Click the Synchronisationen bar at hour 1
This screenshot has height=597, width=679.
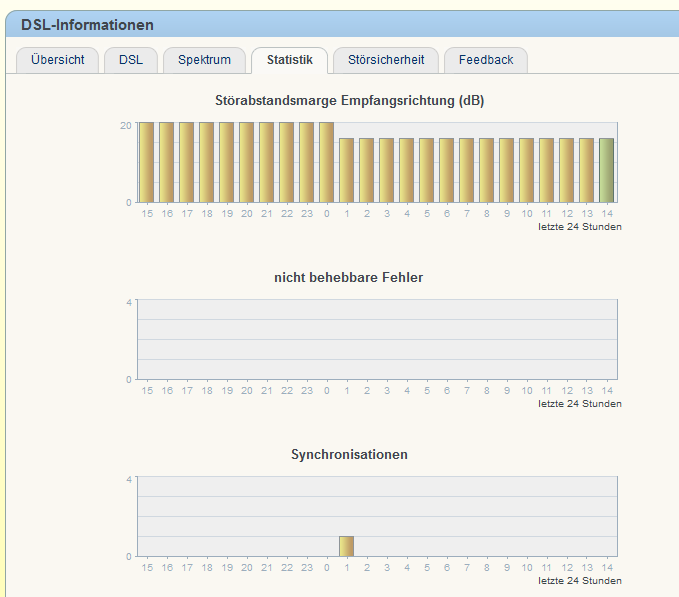[346, 546]
